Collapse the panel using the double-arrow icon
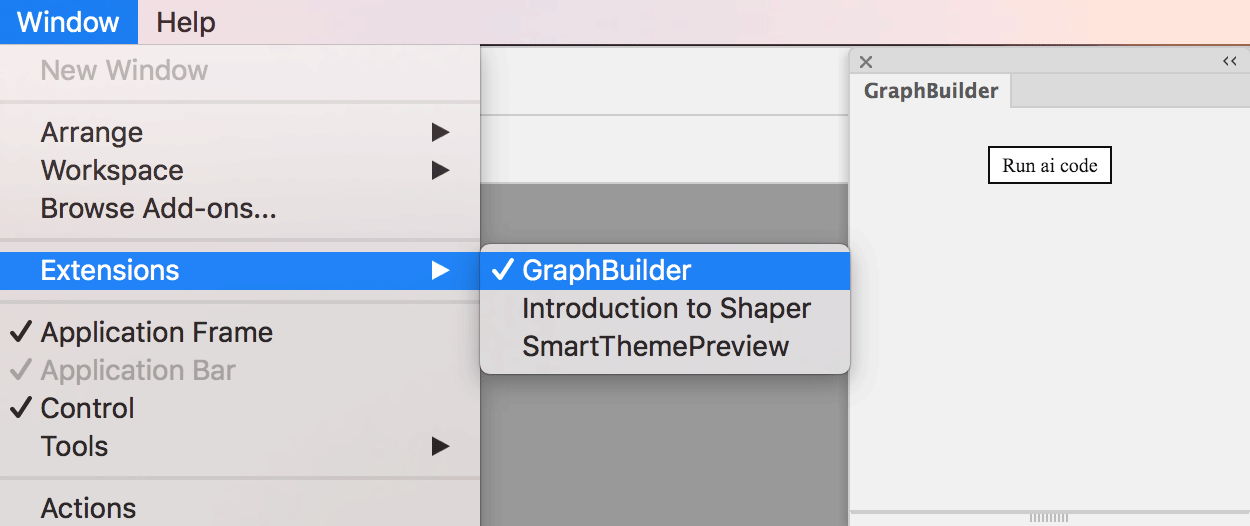1250x526 pixels. [x=1229, y=62]
